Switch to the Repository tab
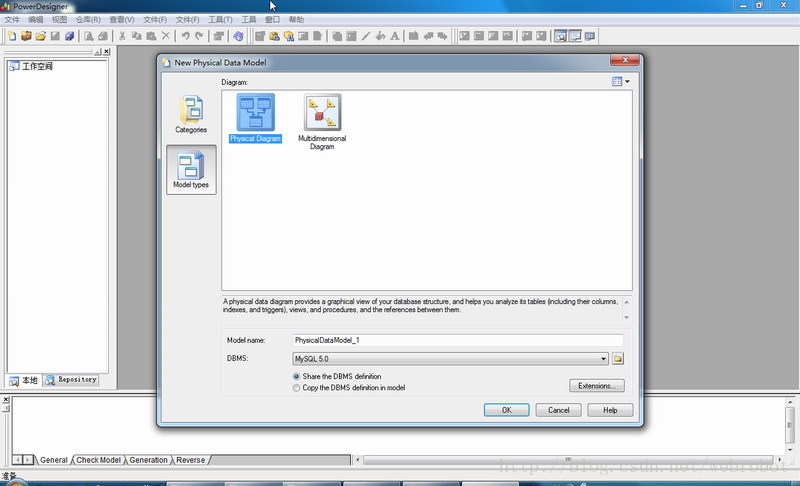 (x=71, y=380)
